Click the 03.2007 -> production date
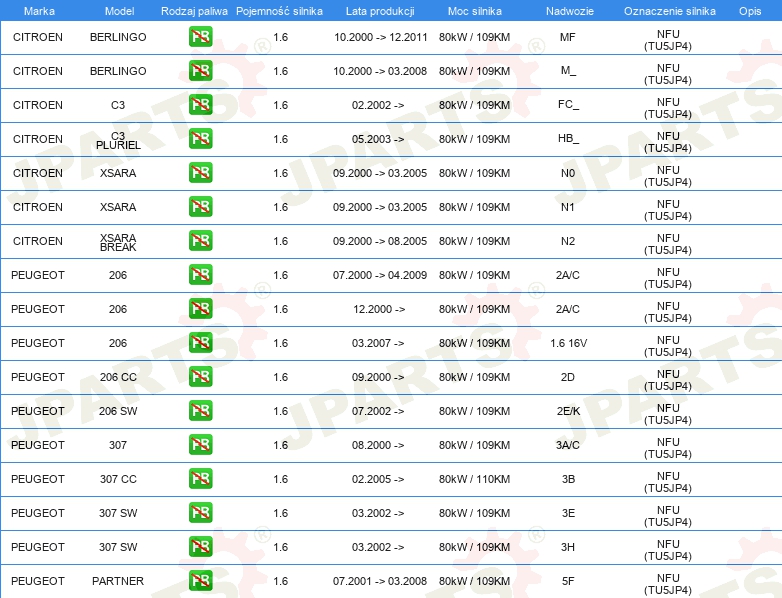 (x=378, y=343)
